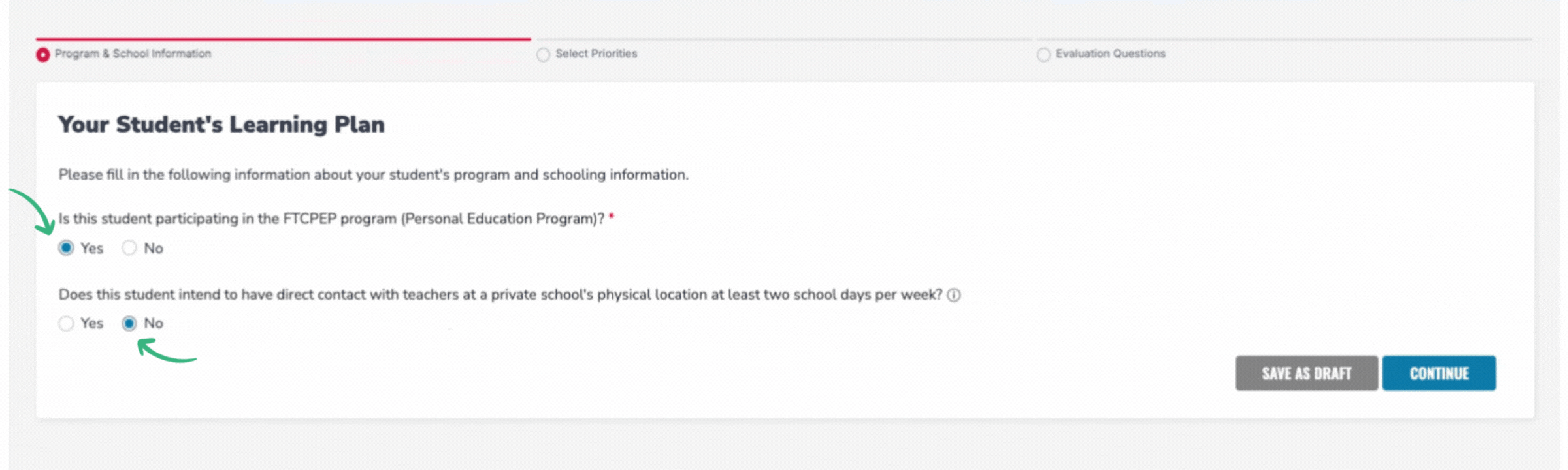
Task: Click the private school direct contact question text
Action: pos(500,294)
